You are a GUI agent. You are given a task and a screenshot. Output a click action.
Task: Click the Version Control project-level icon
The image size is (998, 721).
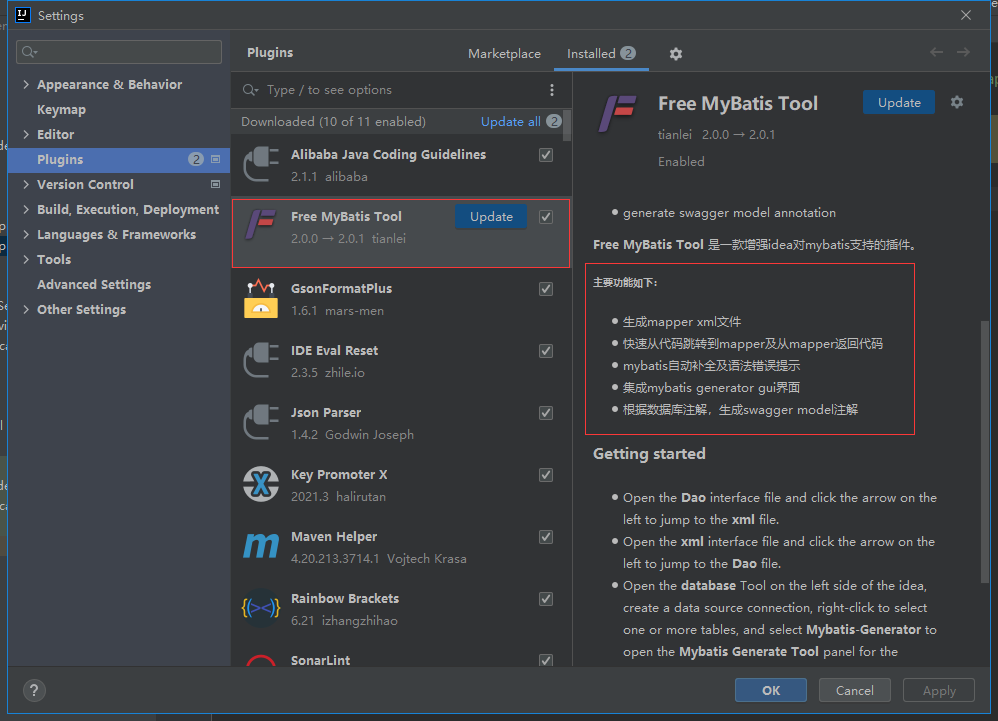(215, 184)
